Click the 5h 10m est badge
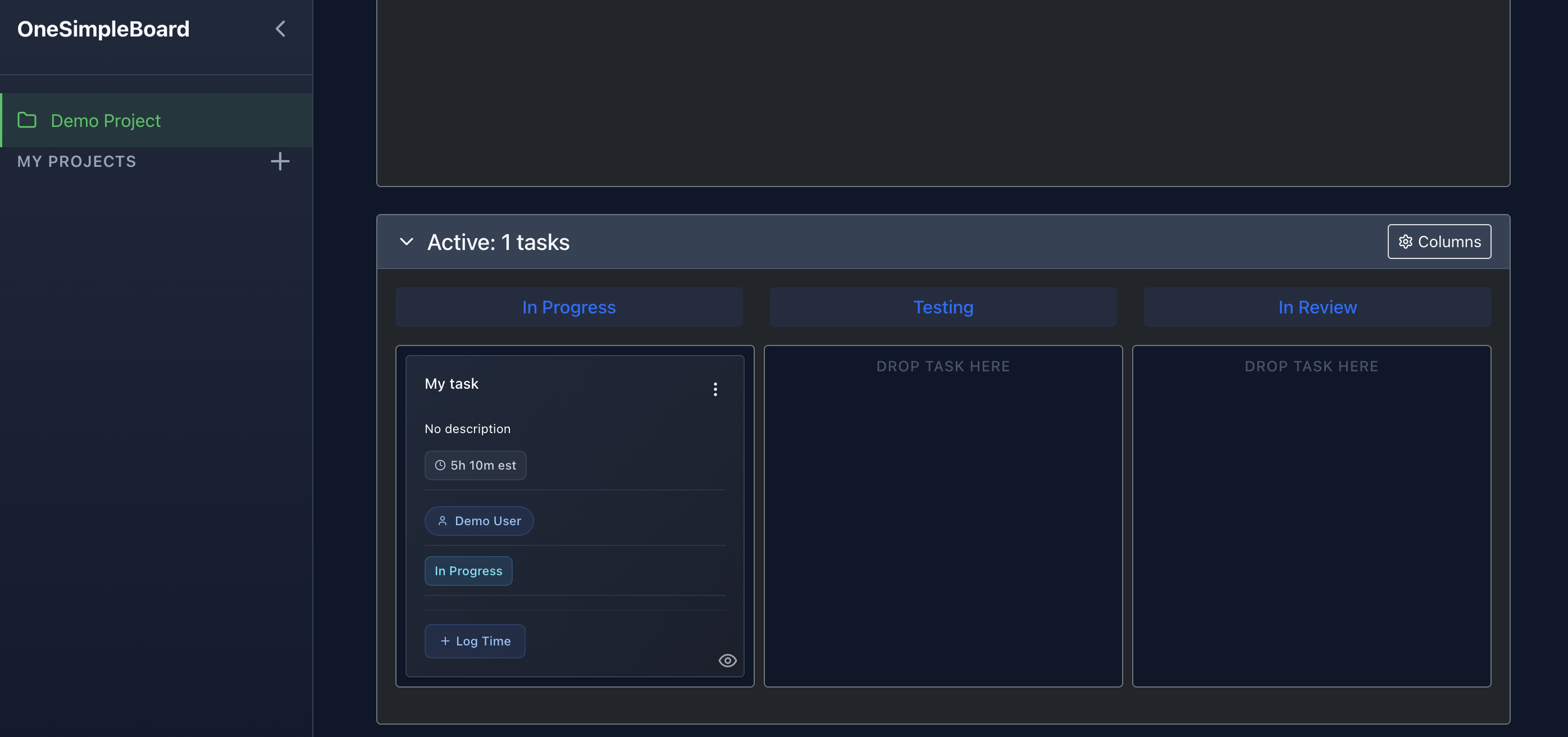1568x737 pixels. (x=475, y=465)
